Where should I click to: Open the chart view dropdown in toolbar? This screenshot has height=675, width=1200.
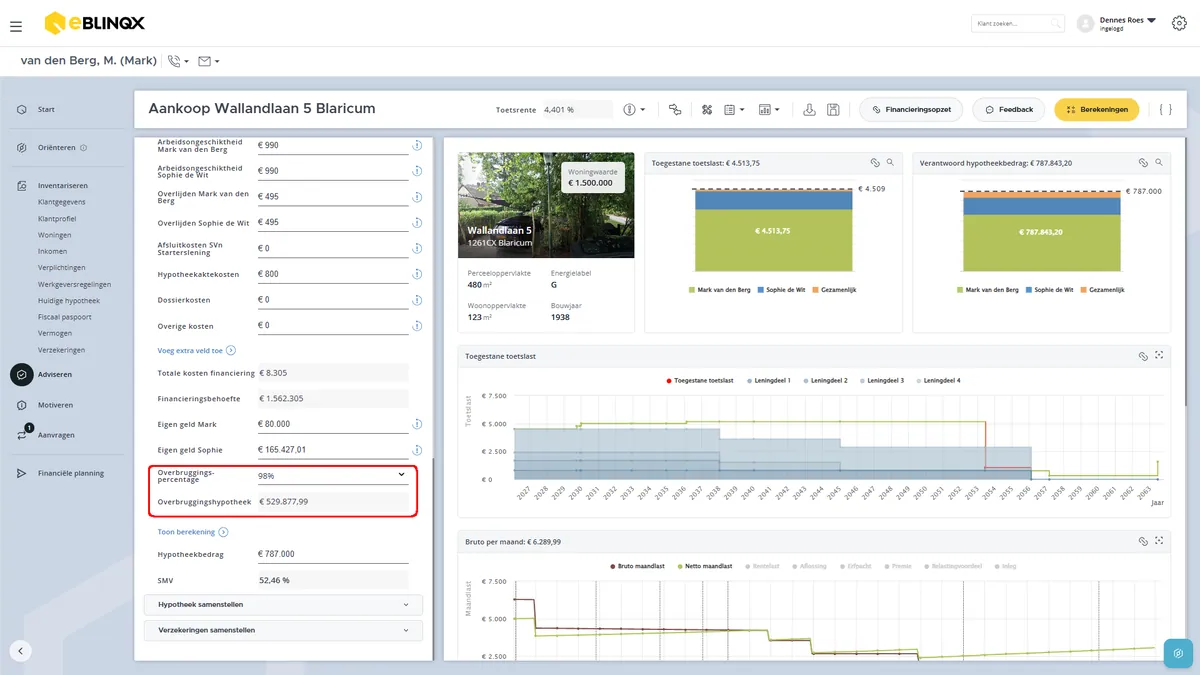tap(769, 109)
